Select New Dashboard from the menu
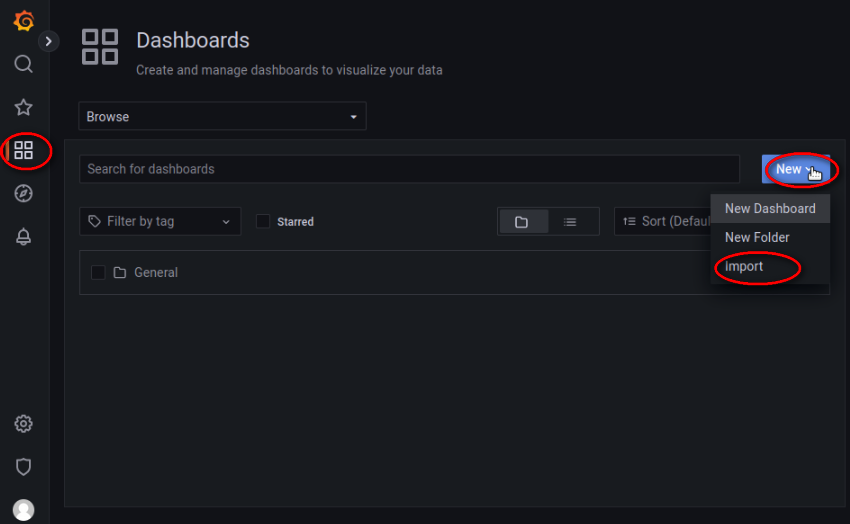 click(770, 209)
